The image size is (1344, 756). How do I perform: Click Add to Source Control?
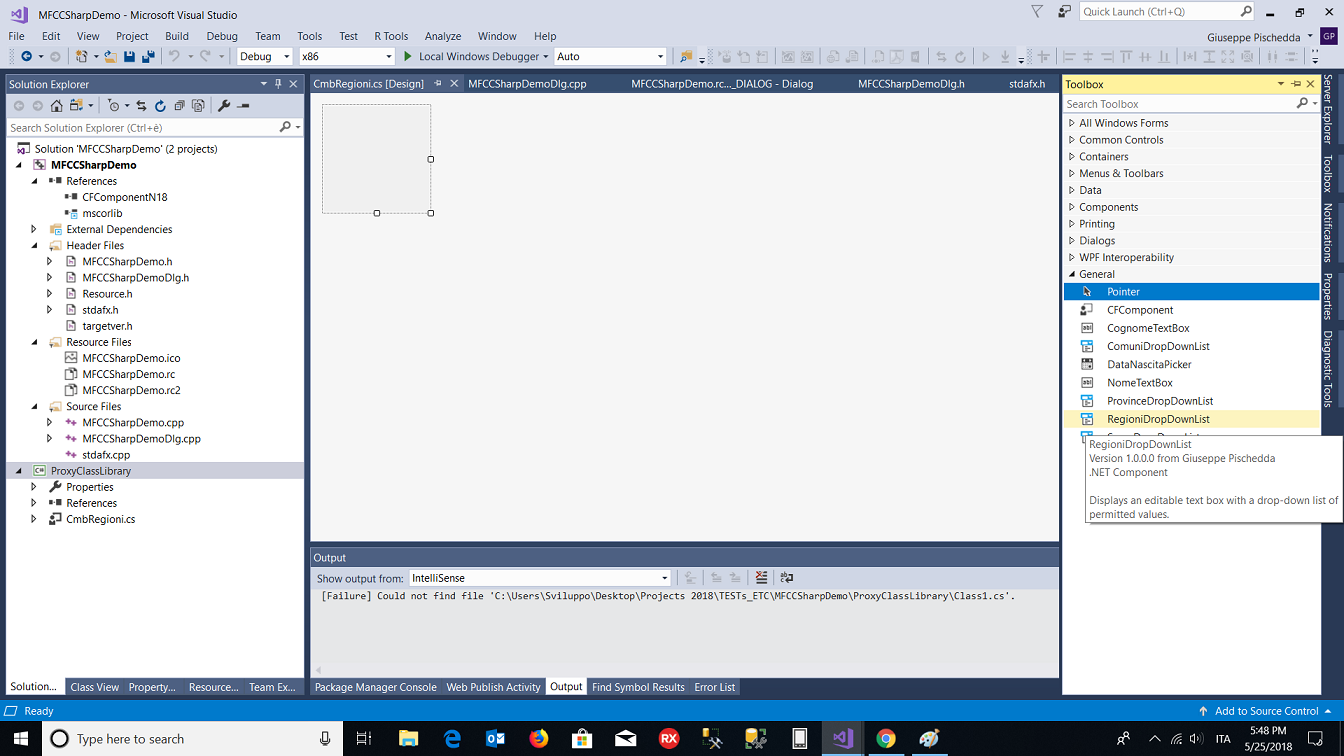(x=1266, y=711)
